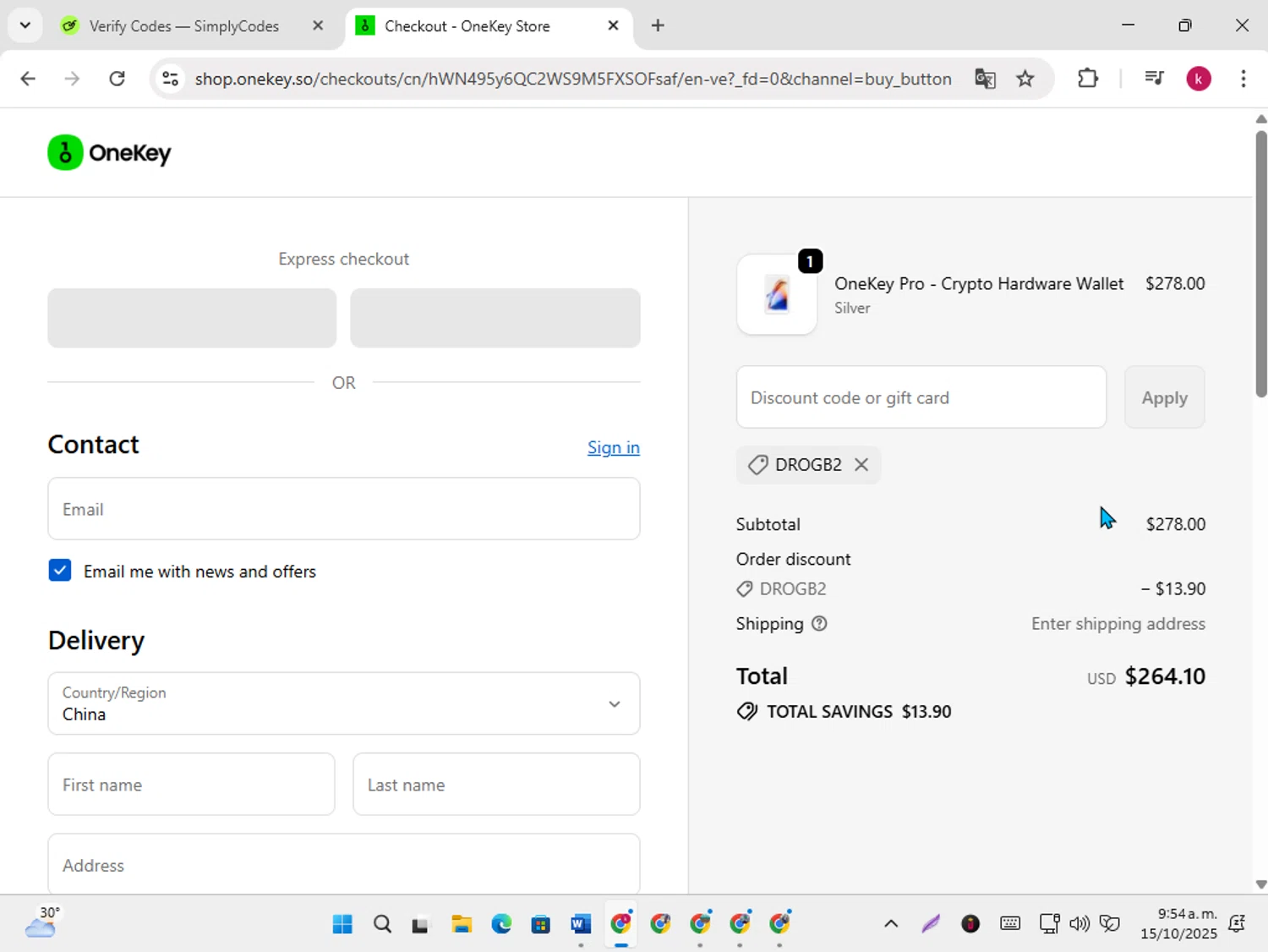Click the Shipping help question mark icon

[x=819, y=624]
